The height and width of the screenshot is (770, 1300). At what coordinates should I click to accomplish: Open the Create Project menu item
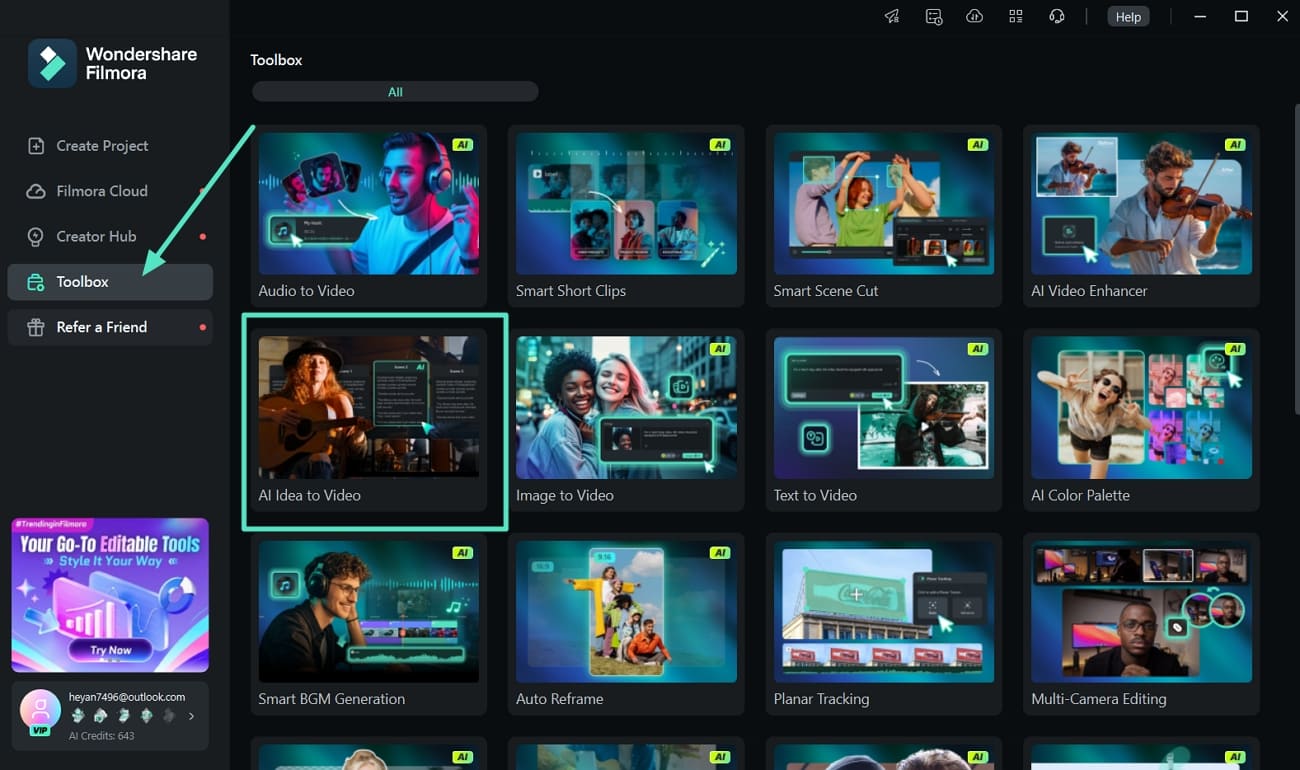click(x=110, y=146)
